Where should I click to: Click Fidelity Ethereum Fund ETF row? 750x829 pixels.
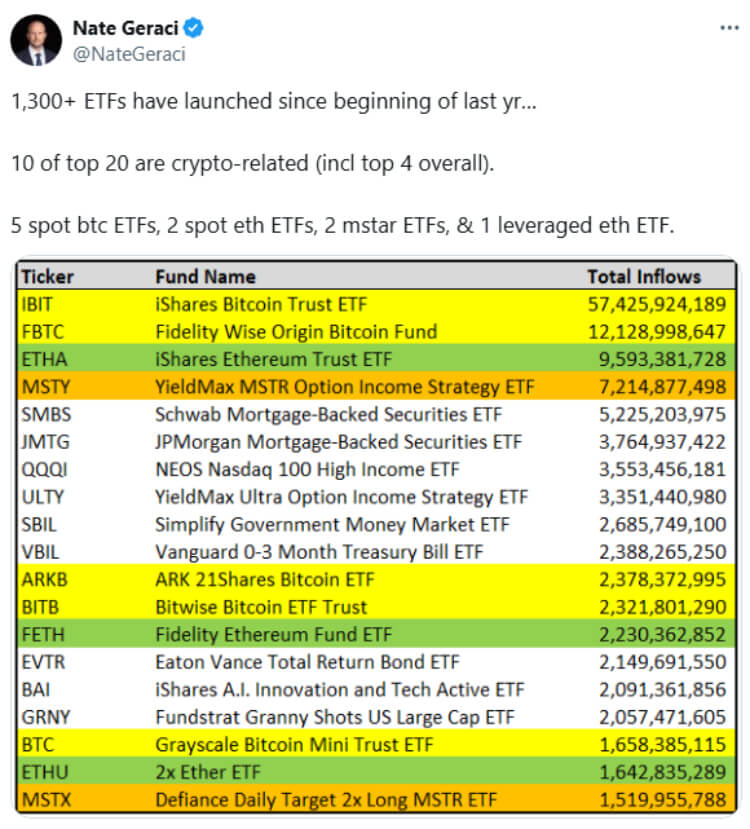pyautogui.click(x=376, y=634)
